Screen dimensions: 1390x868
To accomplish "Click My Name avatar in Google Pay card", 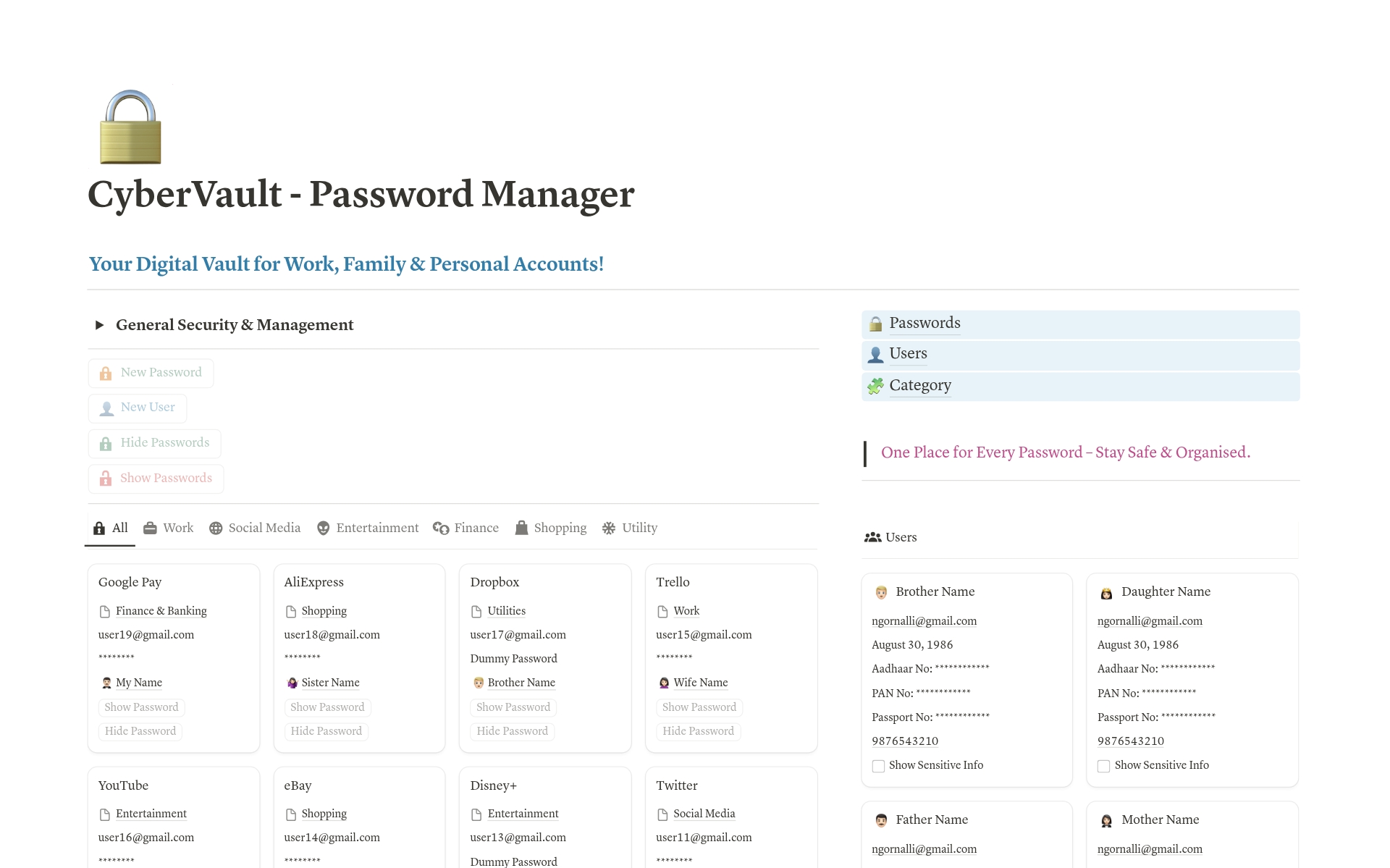I will pos(106,683).
